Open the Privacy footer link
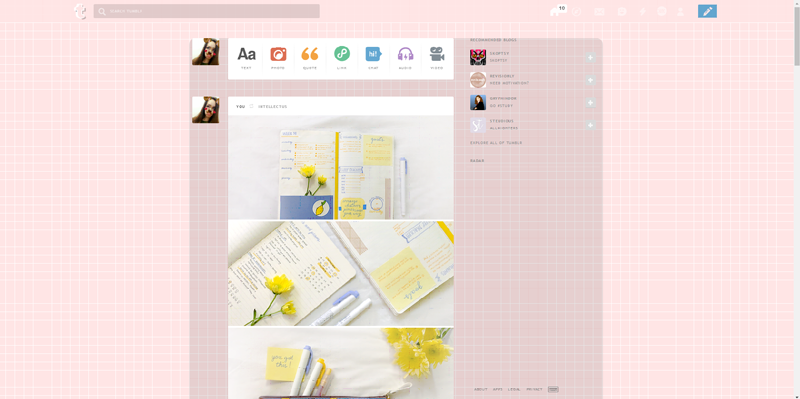800x399 pixels. coord(534,389)
